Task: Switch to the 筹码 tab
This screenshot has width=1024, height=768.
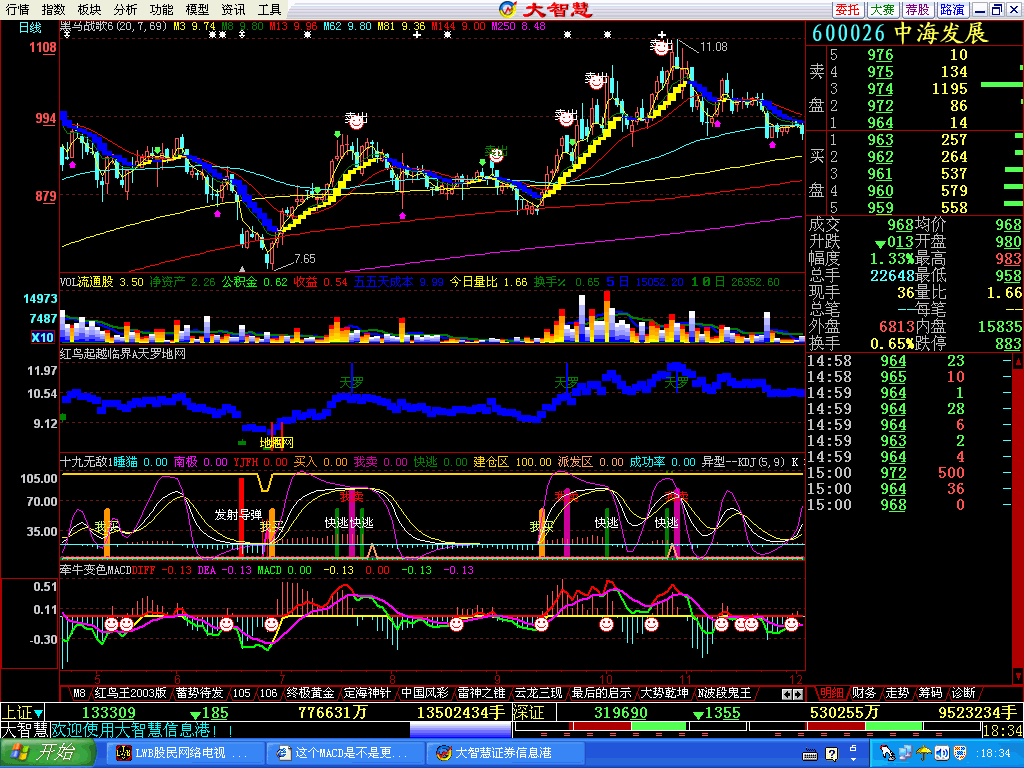Action: (931, 693)
